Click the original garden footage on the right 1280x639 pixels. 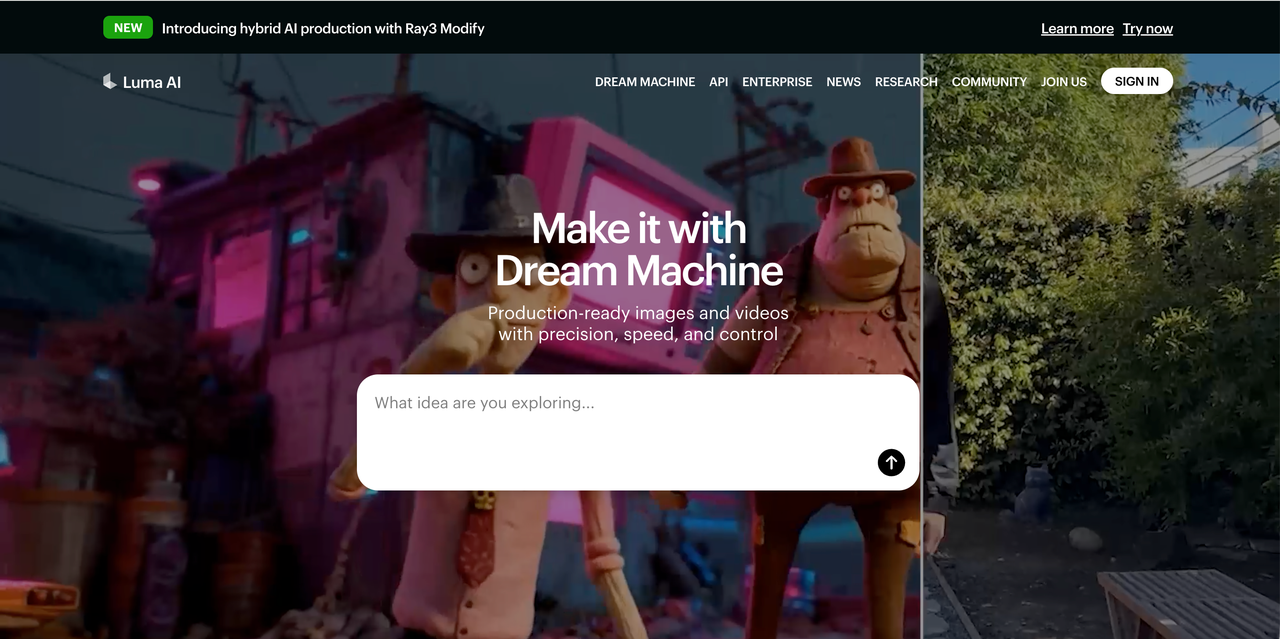pos(1100,350)
